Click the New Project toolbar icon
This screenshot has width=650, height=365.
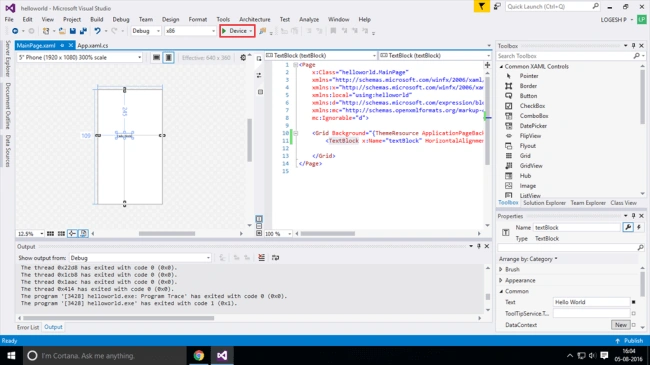click(x=46, y=31)
